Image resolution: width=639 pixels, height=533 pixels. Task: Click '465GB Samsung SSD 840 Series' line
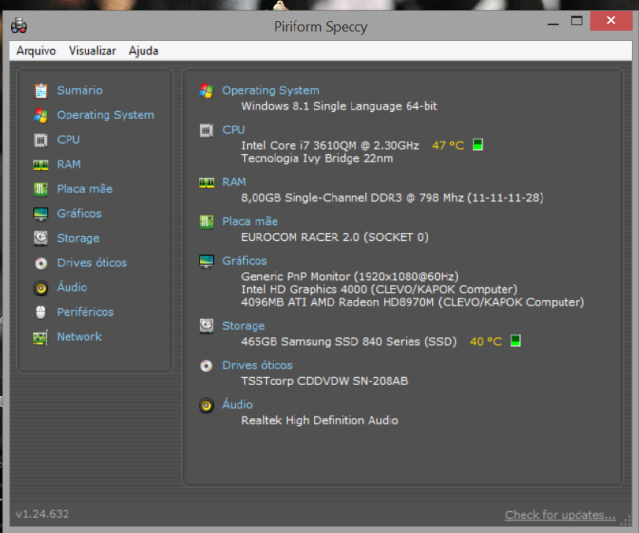[349, 341]
